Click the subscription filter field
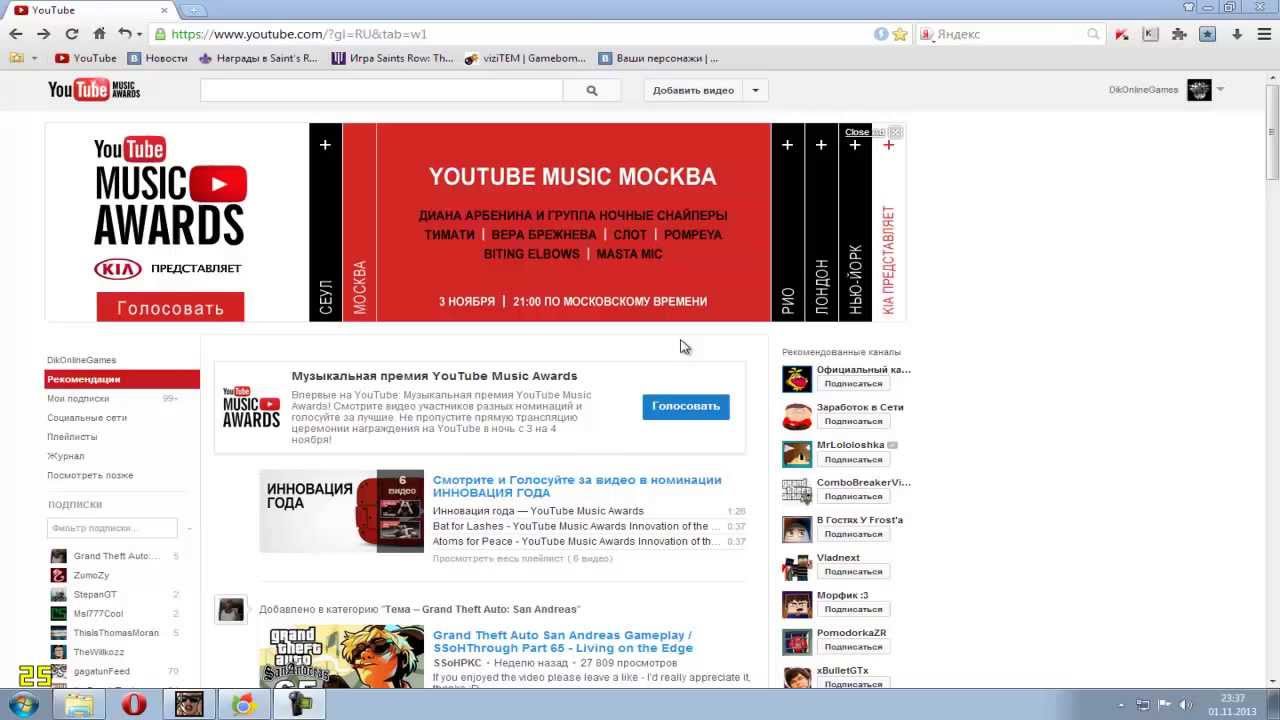The image size is (1280, 720). coord(112,528)
